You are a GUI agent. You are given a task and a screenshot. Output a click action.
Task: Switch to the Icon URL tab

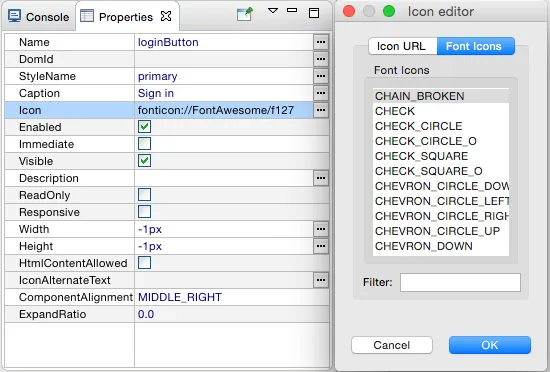point(403,46)
